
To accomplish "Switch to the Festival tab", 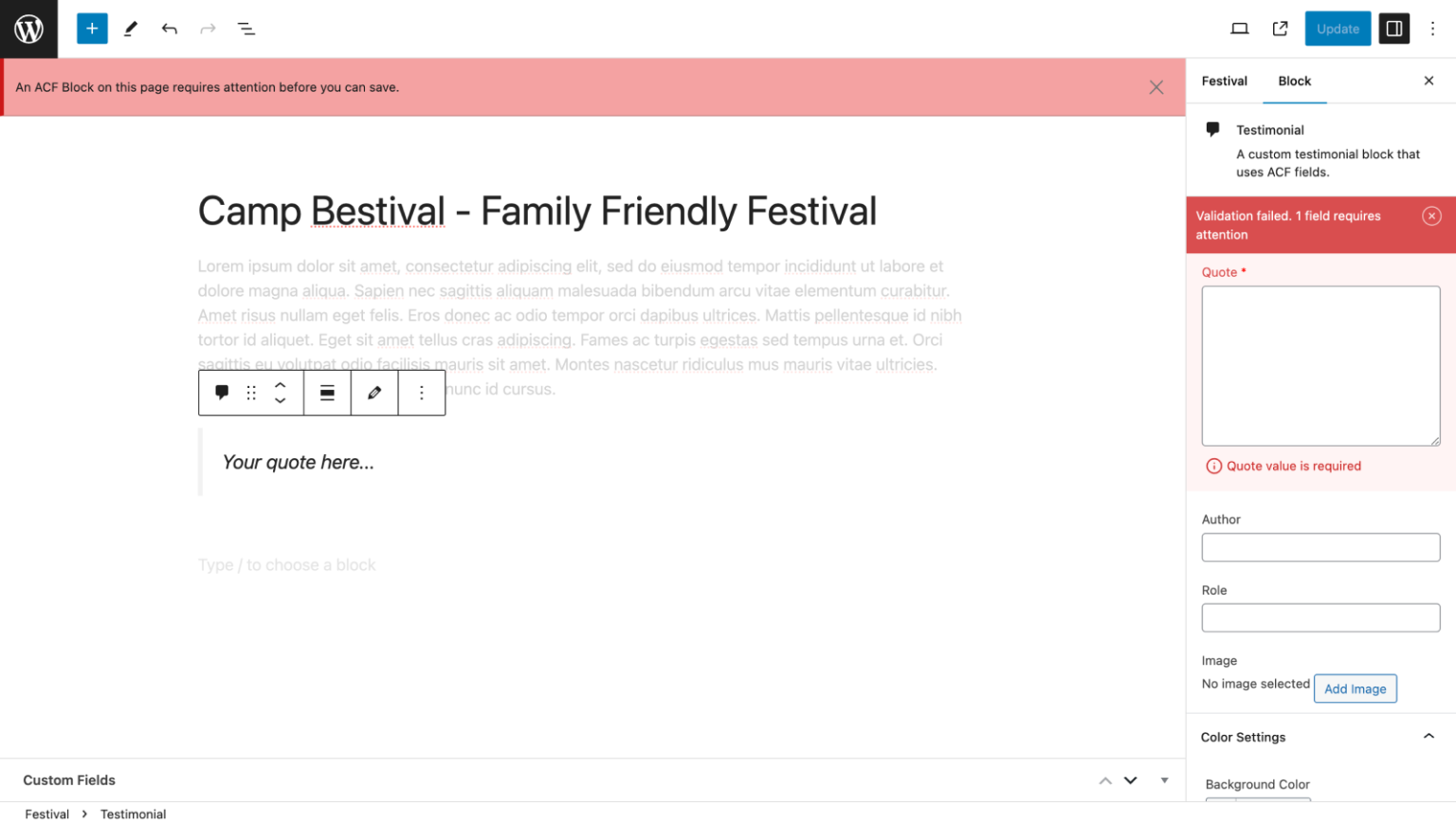I will 1224,81.
